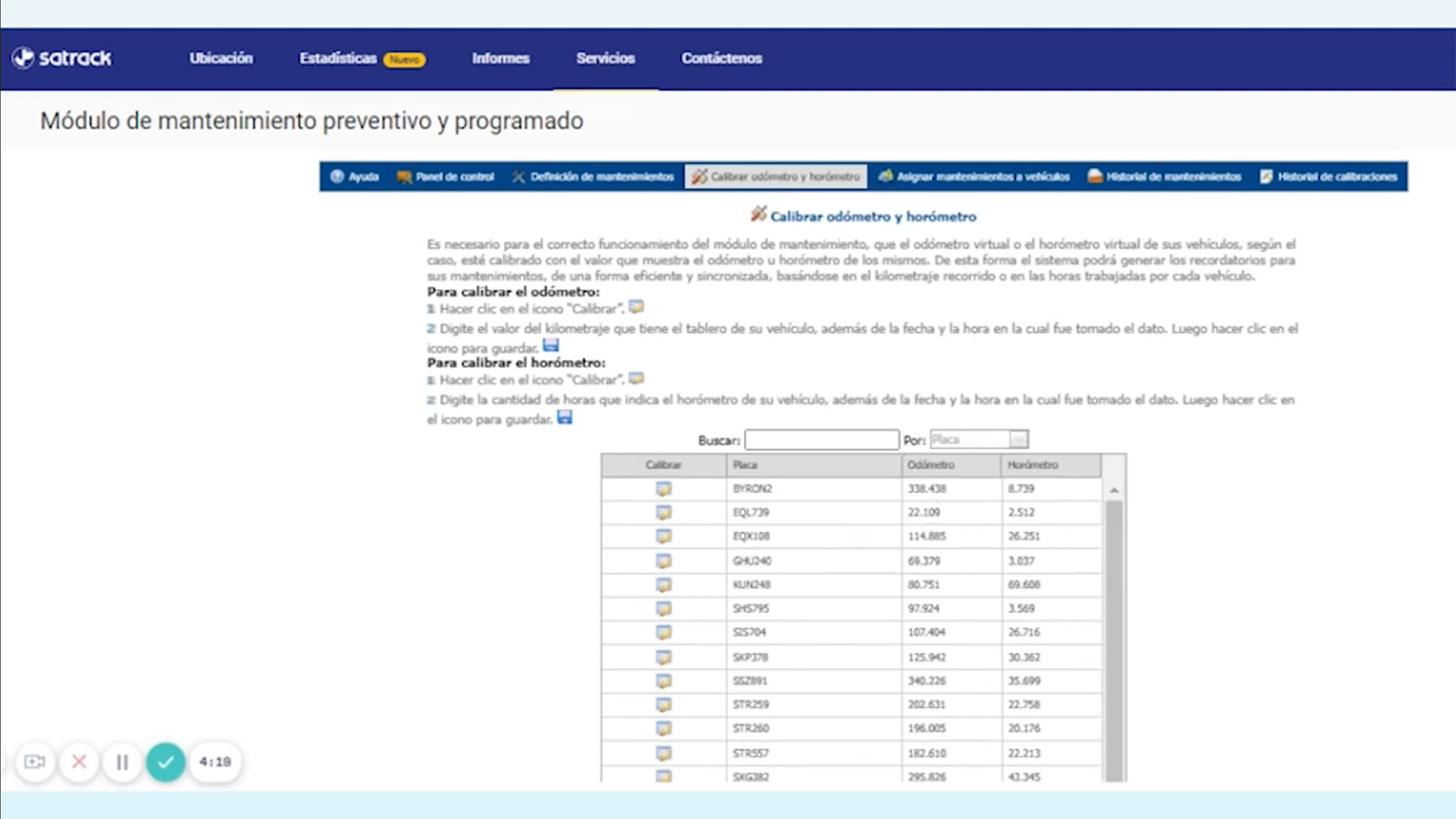Open Historial de calibraciones
1456x819 pixels.
click(x=1328, y=176)
